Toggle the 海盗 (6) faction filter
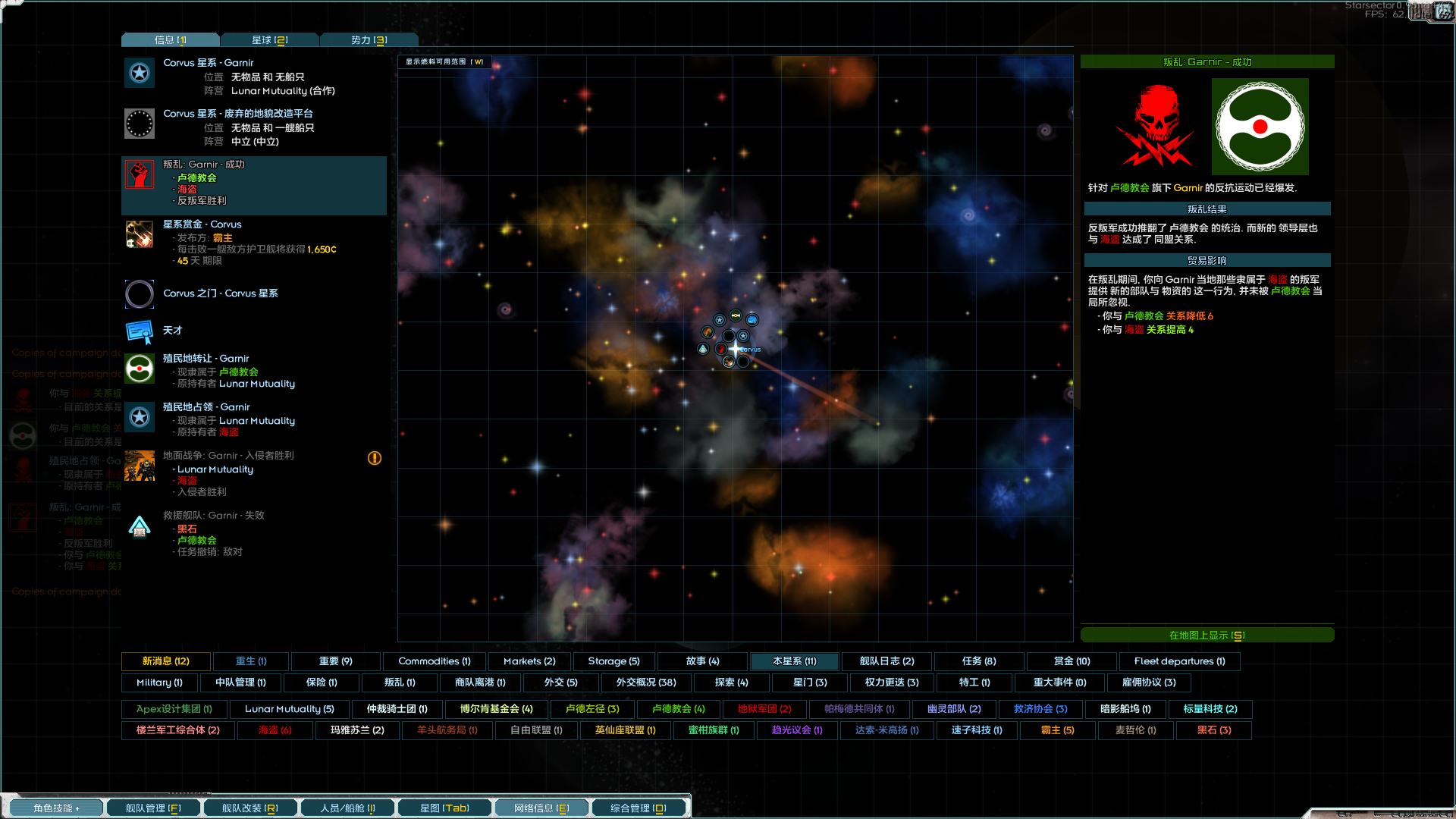 coord(275,730)
